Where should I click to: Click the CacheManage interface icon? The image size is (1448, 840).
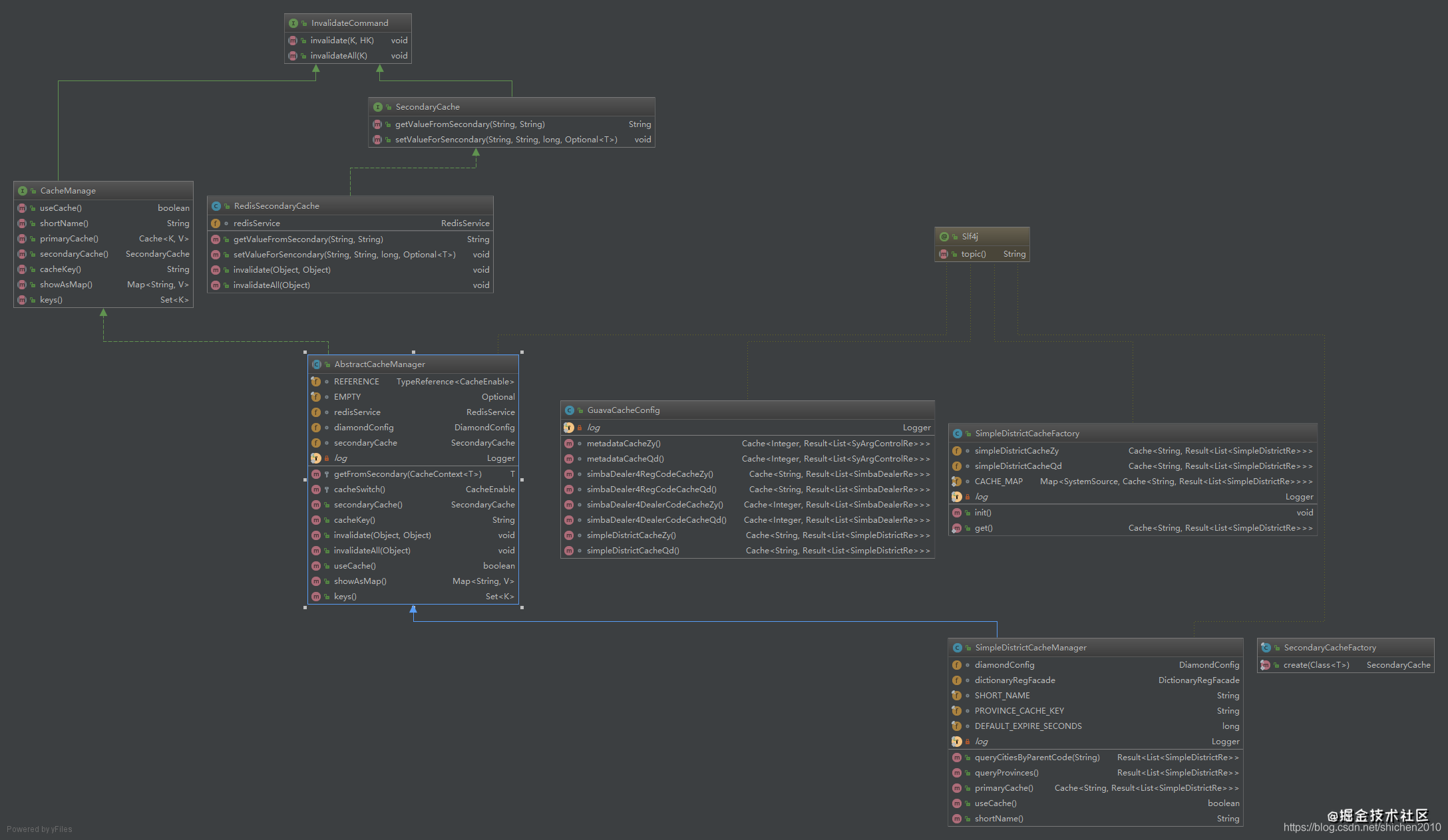23,191
